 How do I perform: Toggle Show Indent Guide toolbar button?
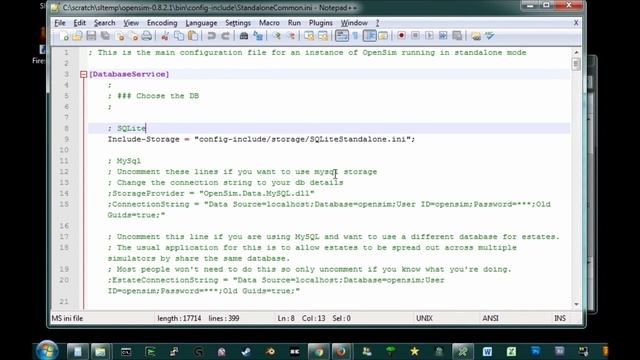pos(369,36)
